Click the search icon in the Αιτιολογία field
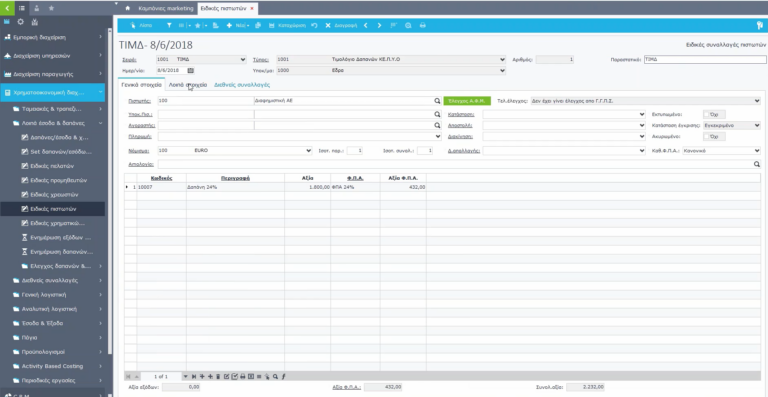This screenshot has height=397, width=768. pyautogui.click(x=757, y=164)
